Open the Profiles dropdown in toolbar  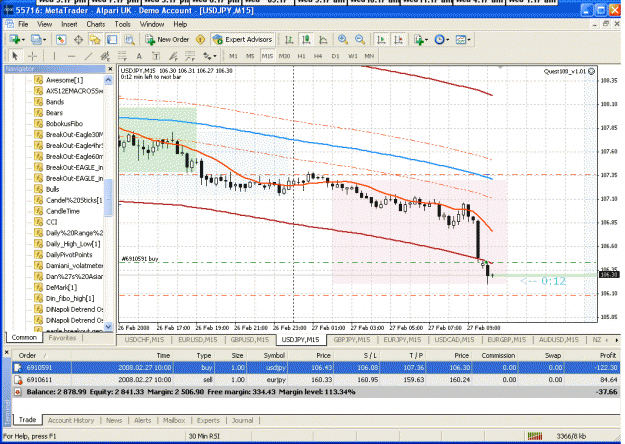(38, 39)
